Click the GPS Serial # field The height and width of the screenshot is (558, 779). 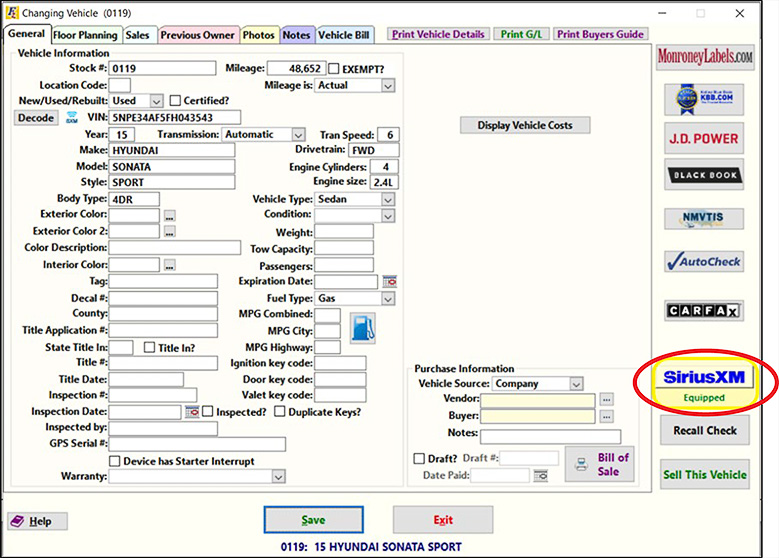[197, 444]
